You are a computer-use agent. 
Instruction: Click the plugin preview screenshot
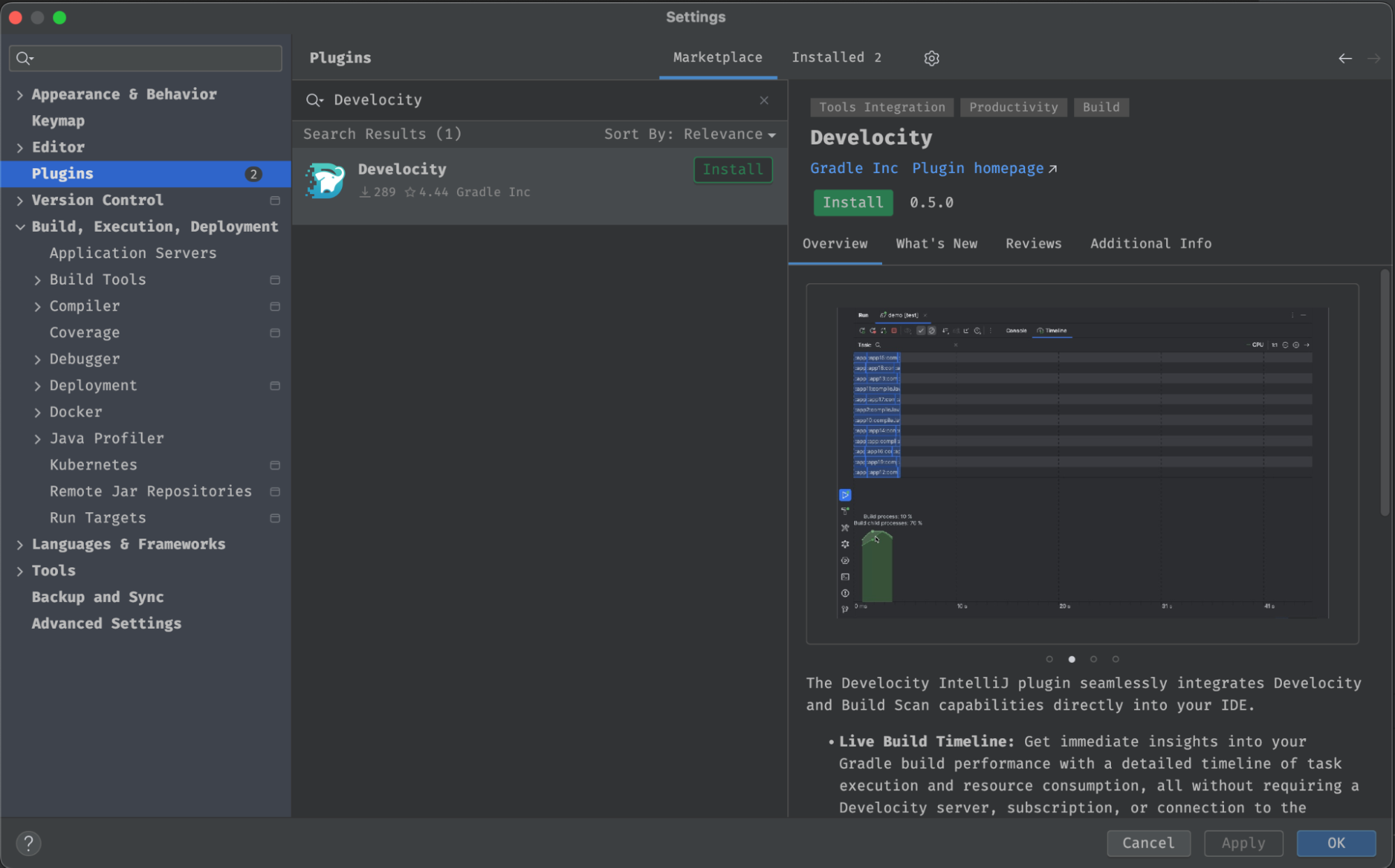tap(1082, 463)
